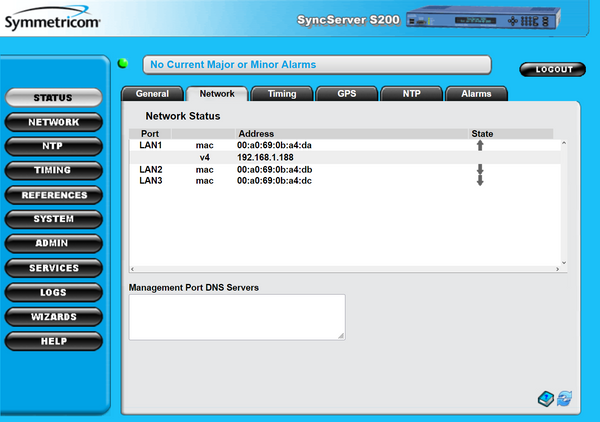
Task: Go to the Alarms tab
Action: click(475, 93)
